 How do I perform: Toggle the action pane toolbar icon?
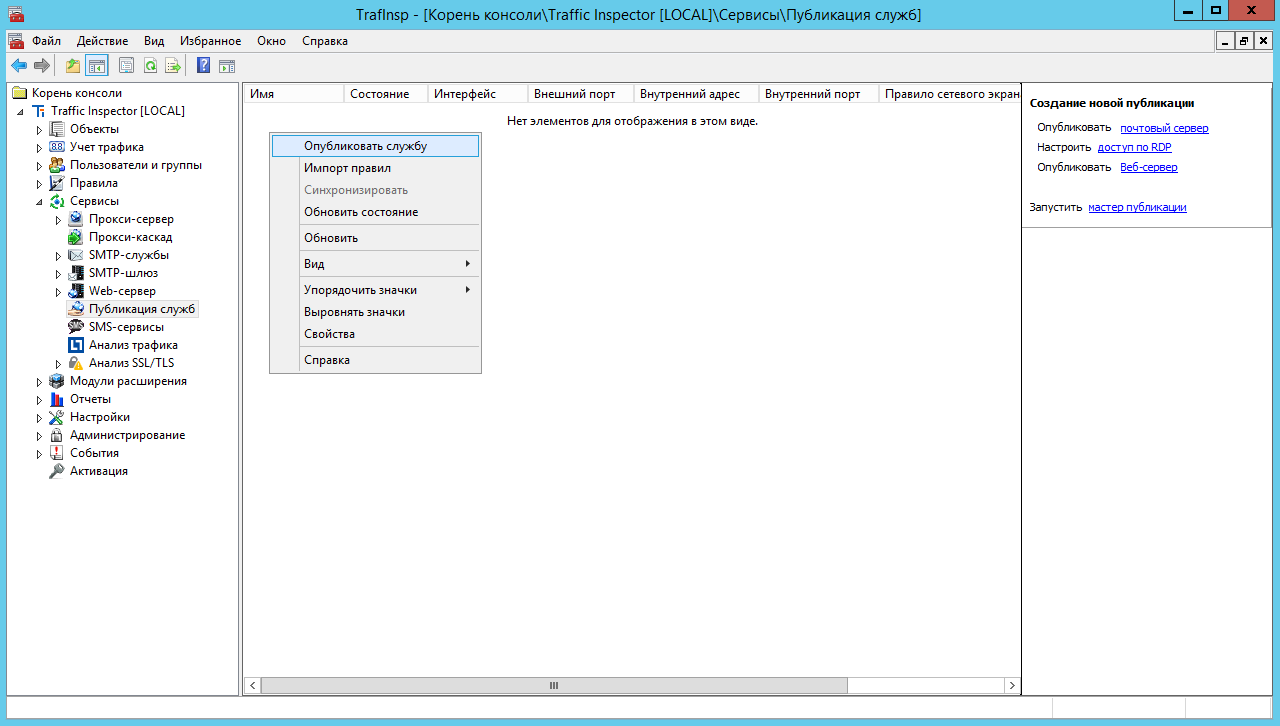click(x=227, y=66)
